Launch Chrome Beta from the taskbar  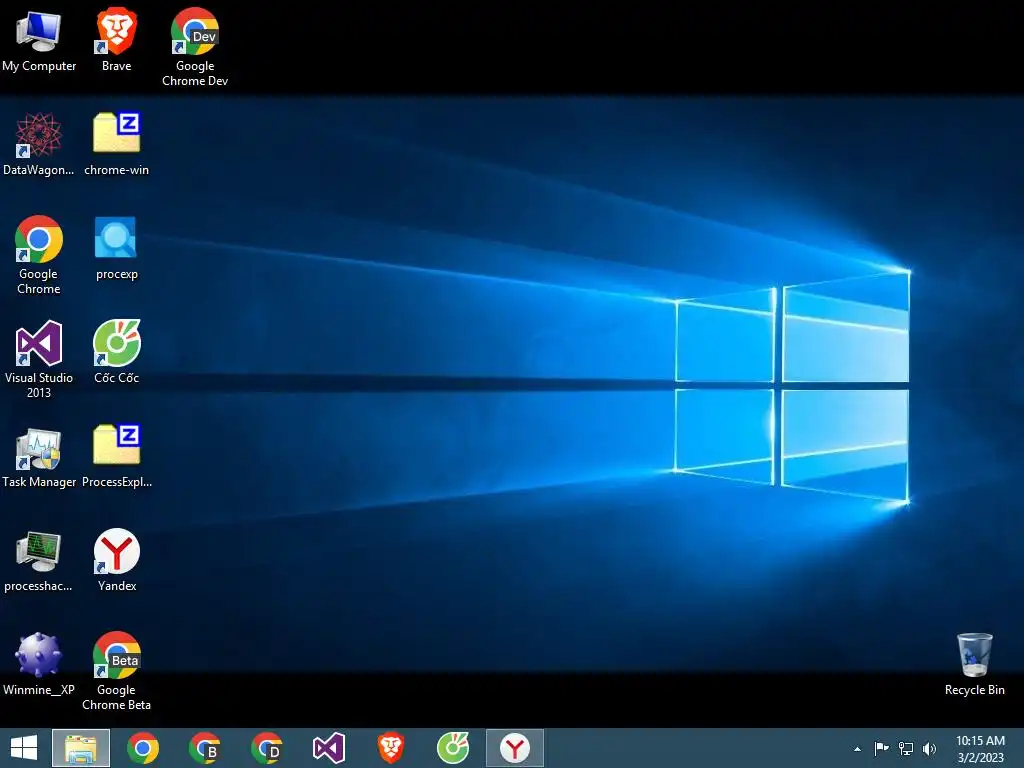point(204,748)
